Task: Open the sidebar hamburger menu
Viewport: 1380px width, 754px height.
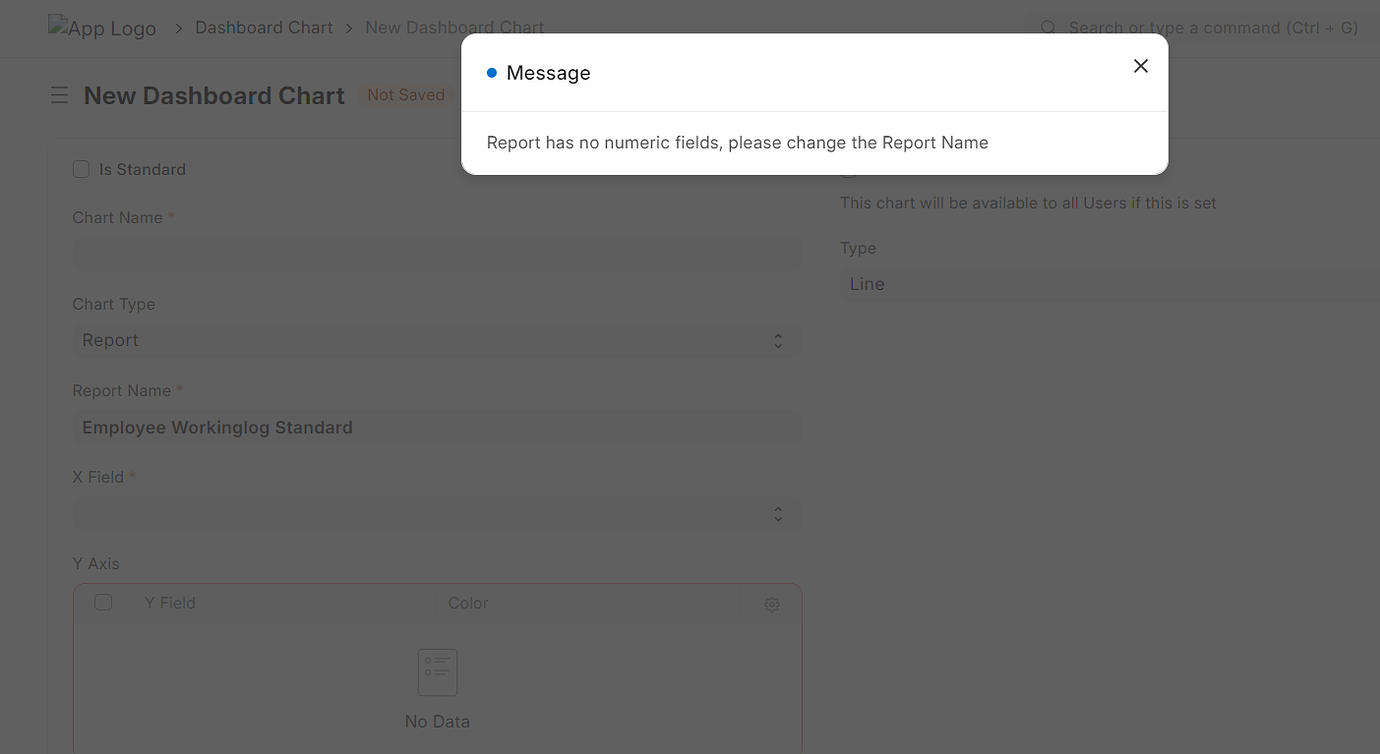Action: (x=59, y=95)
